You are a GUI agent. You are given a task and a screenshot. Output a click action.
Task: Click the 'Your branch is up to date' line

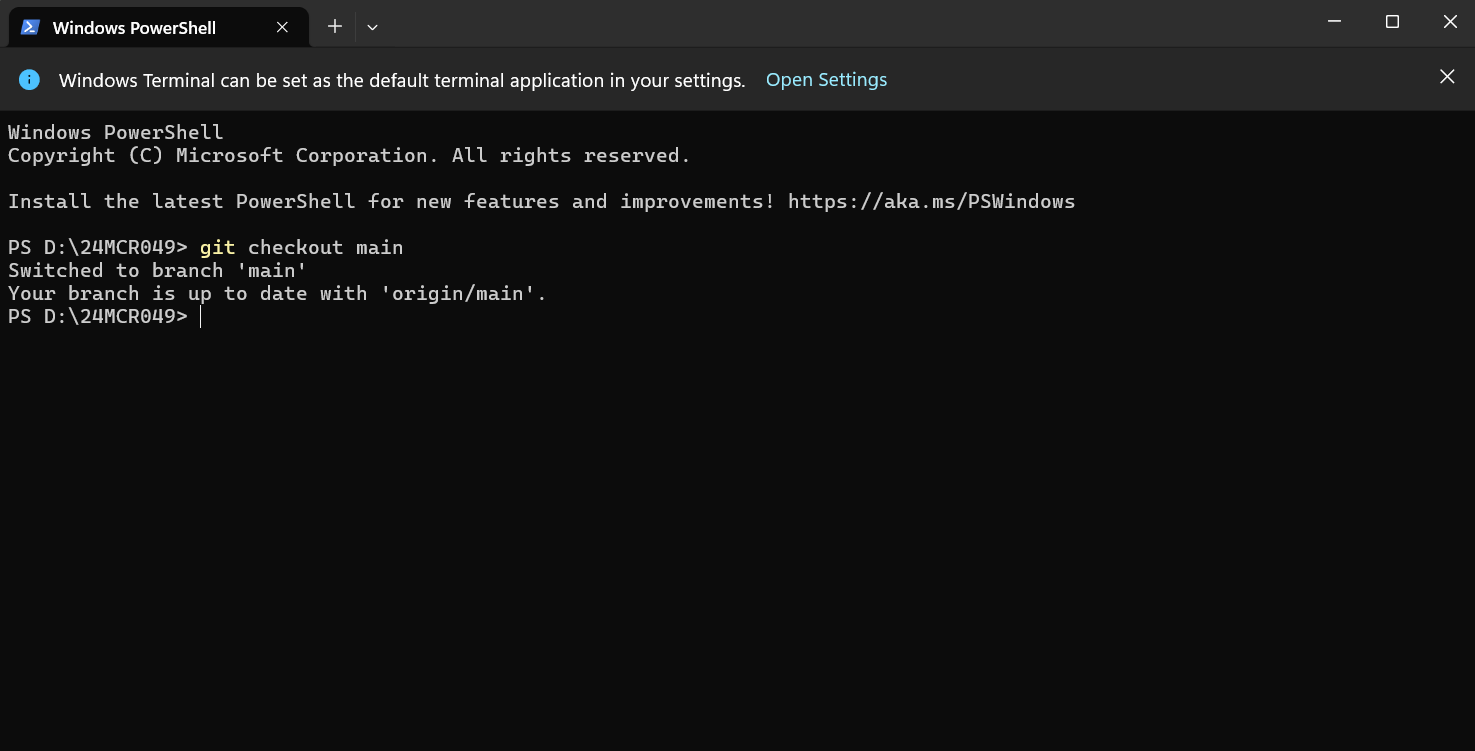click(277, 293)
